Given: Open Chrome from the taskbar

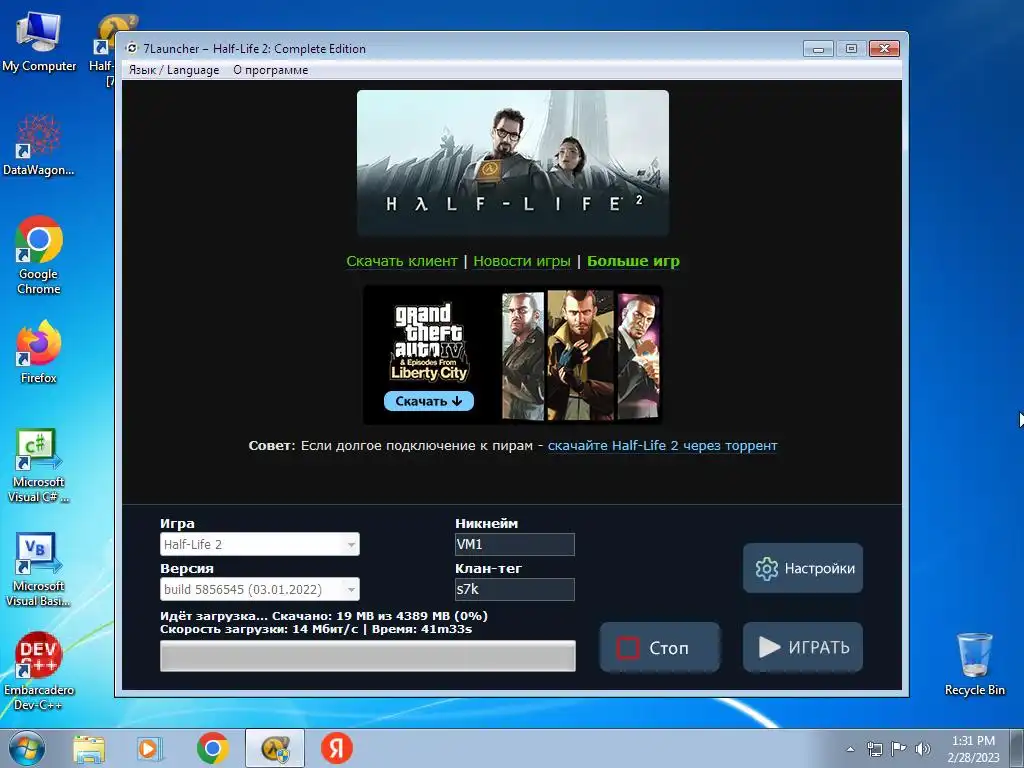Looking at the screenshot, I should [212, 748].
